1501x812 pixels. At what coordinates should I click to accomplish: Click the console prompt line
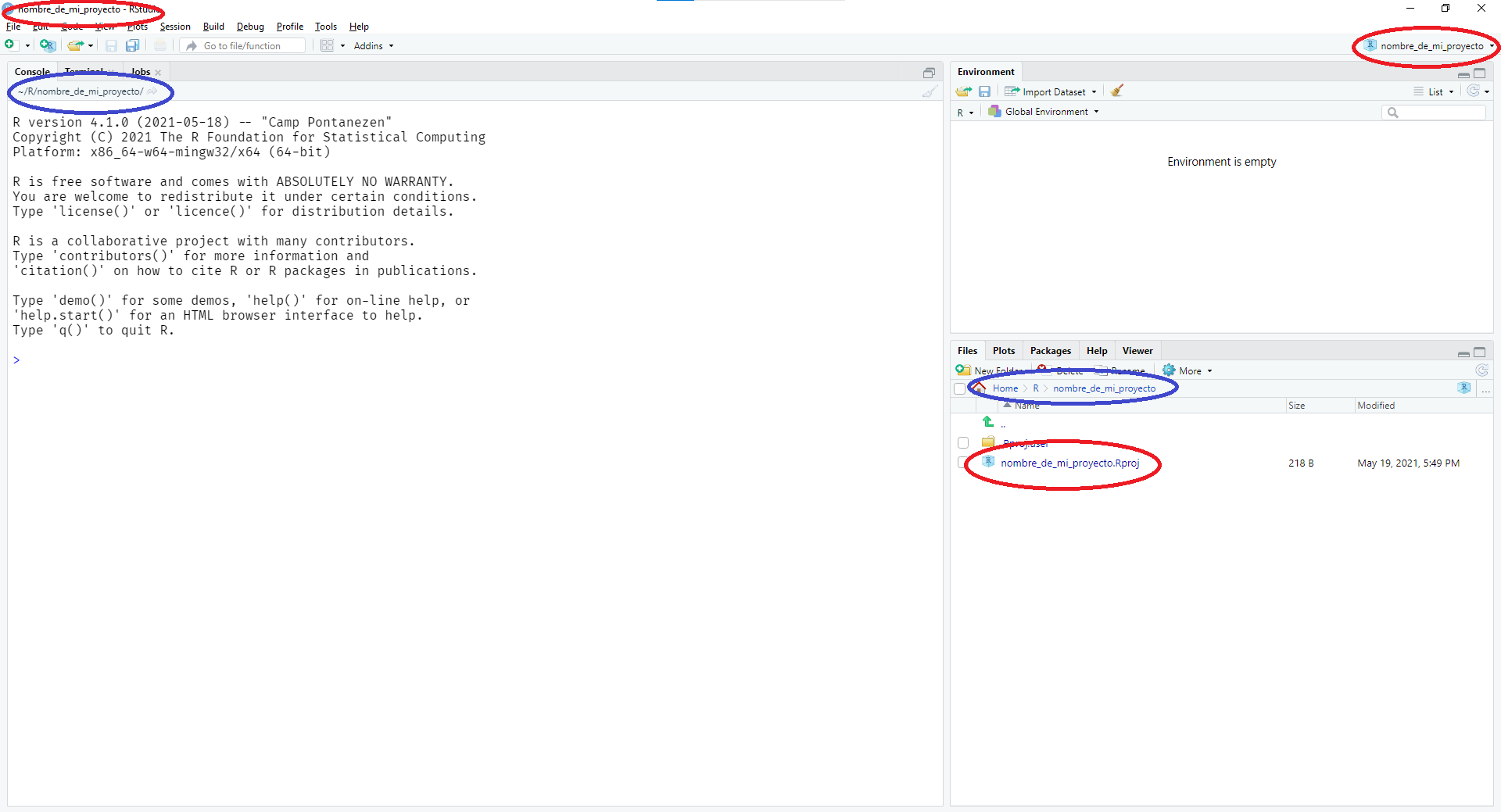pyautogui.click(x=475, y=360)
